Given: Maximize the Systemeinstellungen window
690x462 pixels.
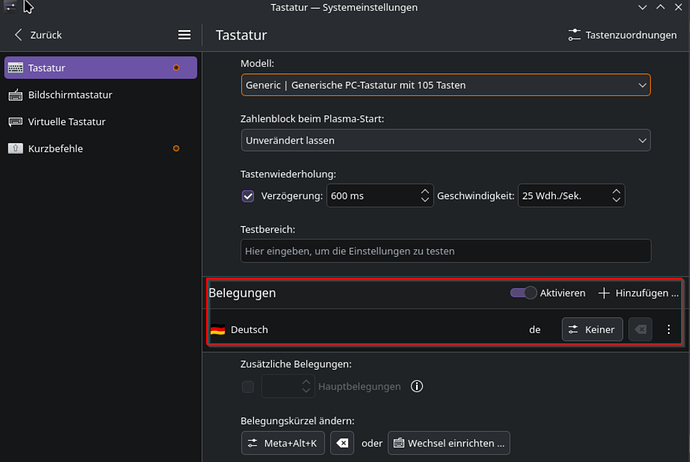Looking at the screenshot, I should 661,7.
